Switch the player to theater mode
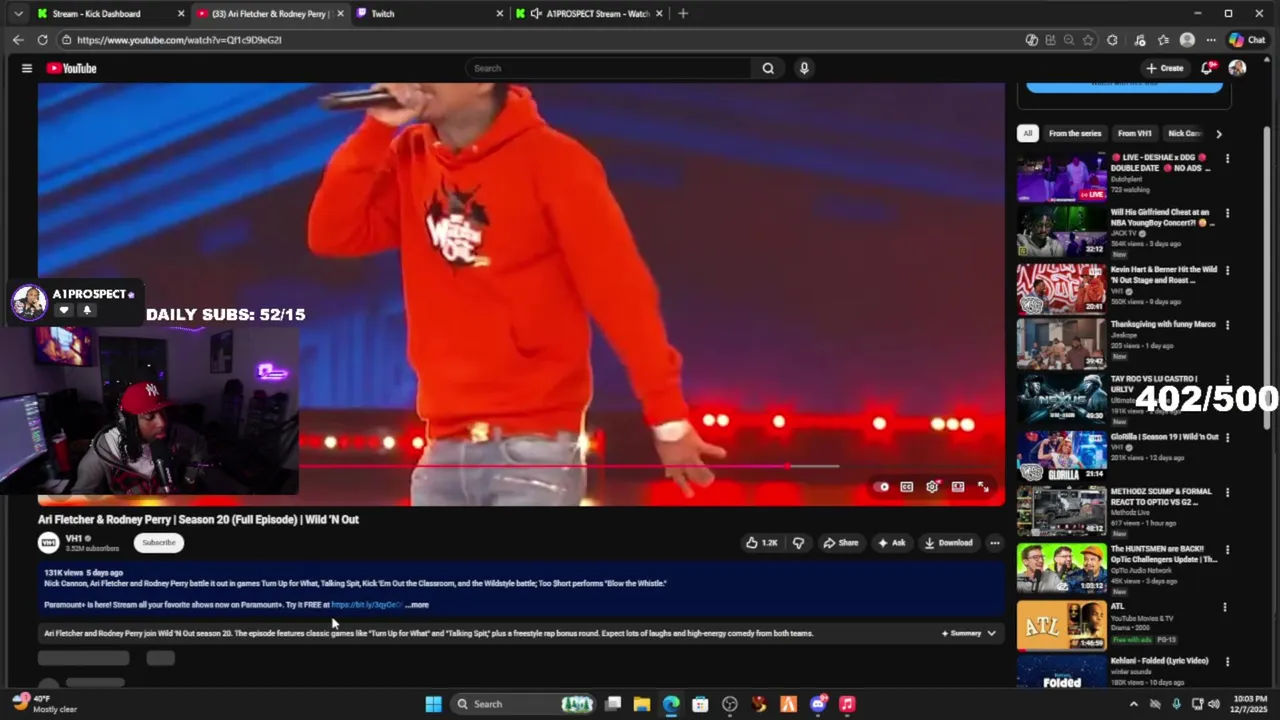The height and width of the screenshot is (720, 1280). tap(958, 487)
